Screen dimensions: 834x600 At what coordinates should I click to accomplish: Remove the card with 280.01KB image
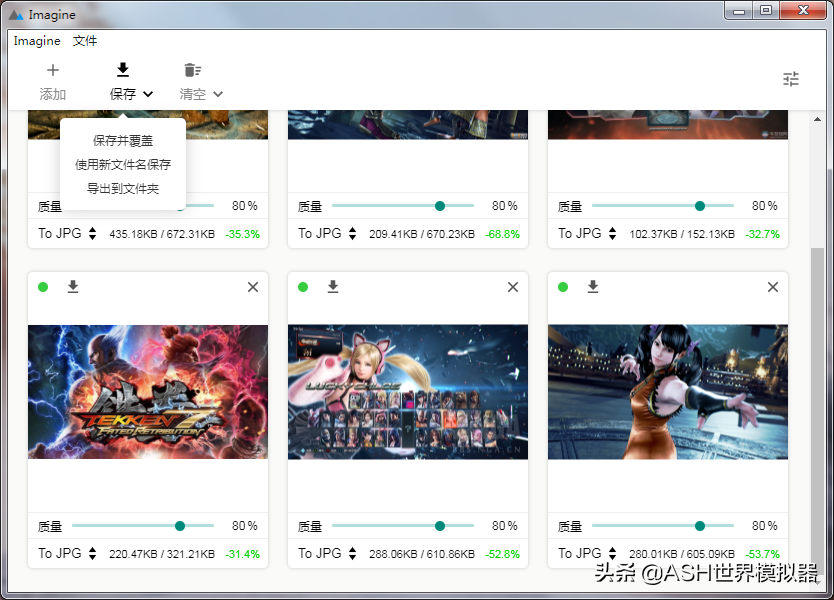[x=773, y=287]
